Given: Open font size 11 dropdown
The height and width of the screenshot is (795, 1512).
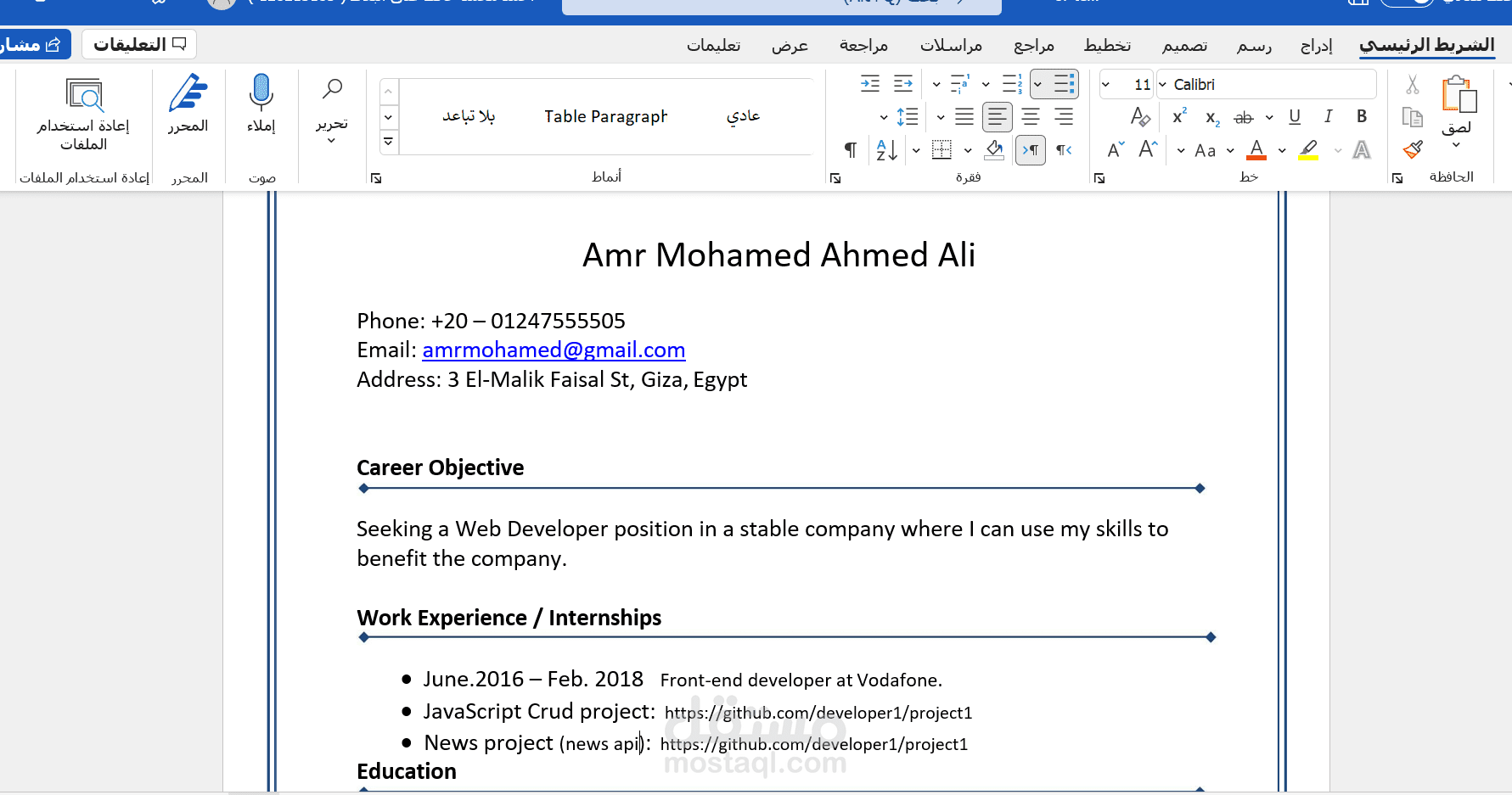Looking at the screenshot, I should click(x=1105, y=84).
